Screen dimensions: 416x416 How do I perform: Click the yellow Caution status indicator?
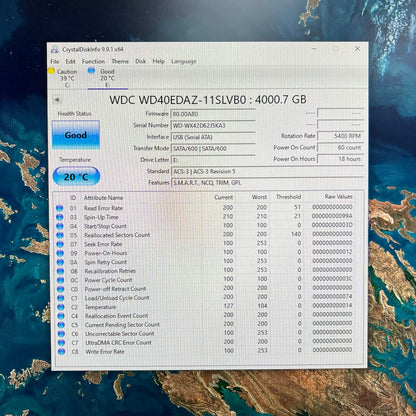[x=51, y=71]
